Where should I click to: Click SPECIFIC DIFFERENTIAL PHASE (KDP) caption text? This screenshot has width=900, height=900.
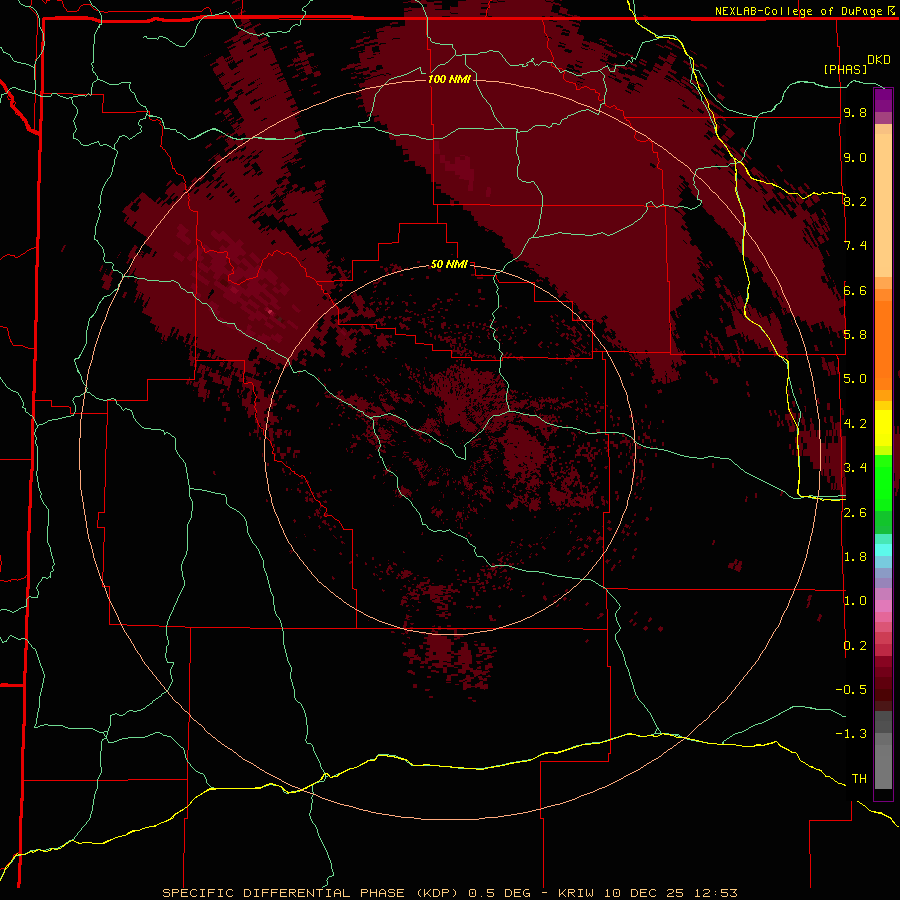coord(310,893)
